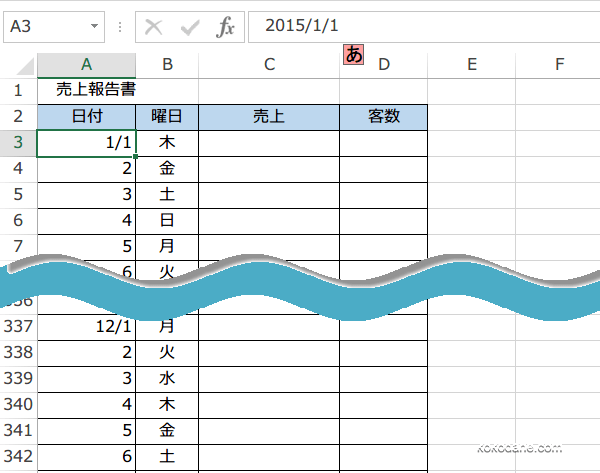600x473 pixels.
Task: Select column B header
Action: coord(167,65)
